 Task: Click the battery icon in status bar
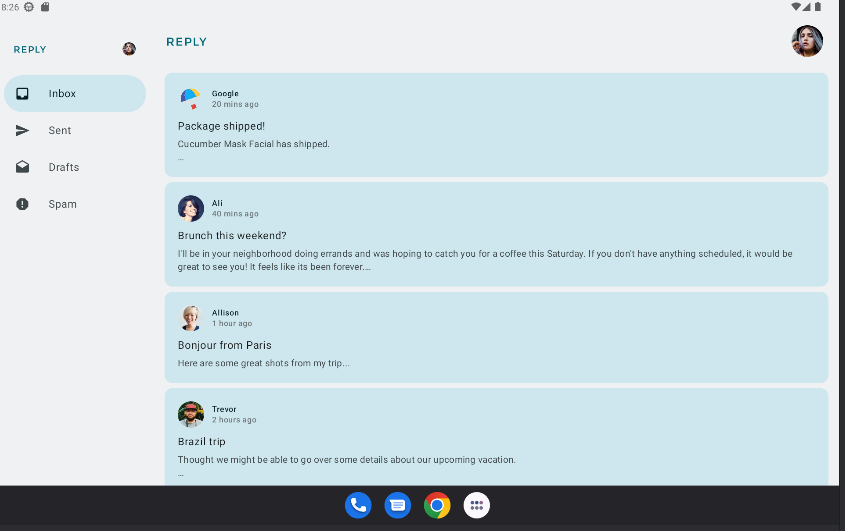[818, 6]
